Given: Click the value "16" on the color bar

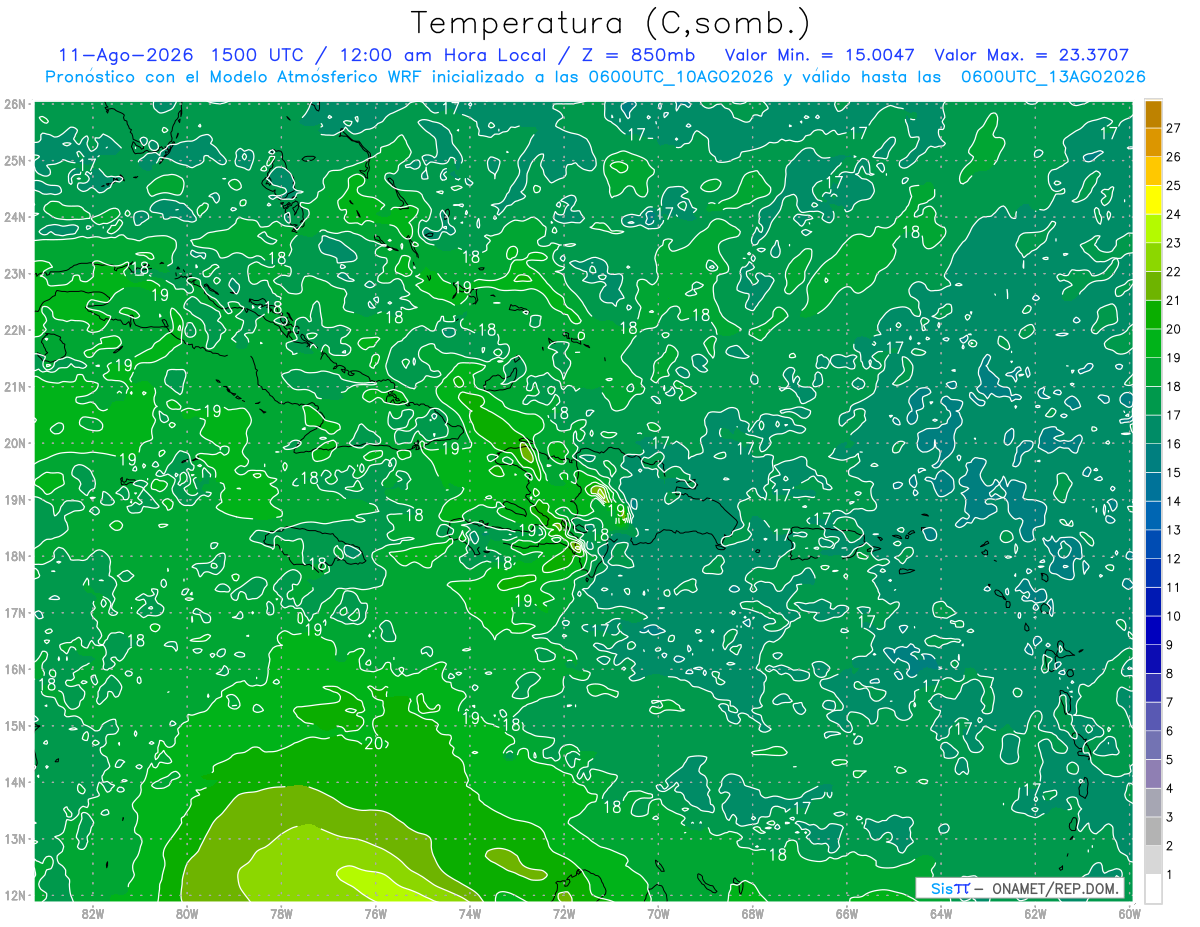Looking at the screenshot, I should pos(1174,444).
